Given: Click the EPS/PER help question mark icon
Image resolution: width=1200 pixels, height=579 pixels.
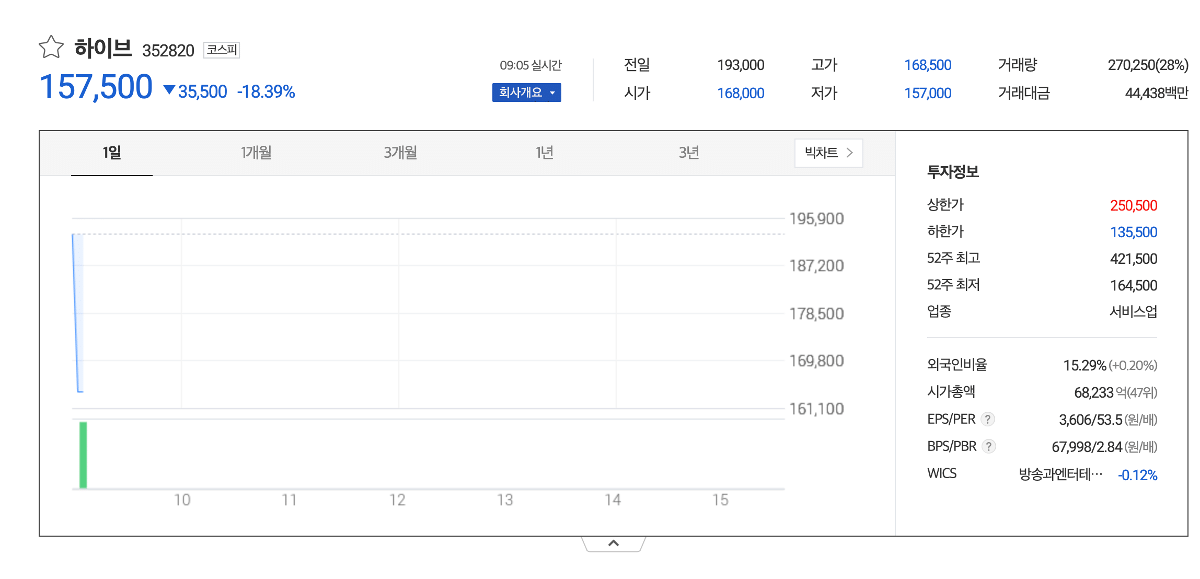Looking at the screenshot, I should pos(988,420).
